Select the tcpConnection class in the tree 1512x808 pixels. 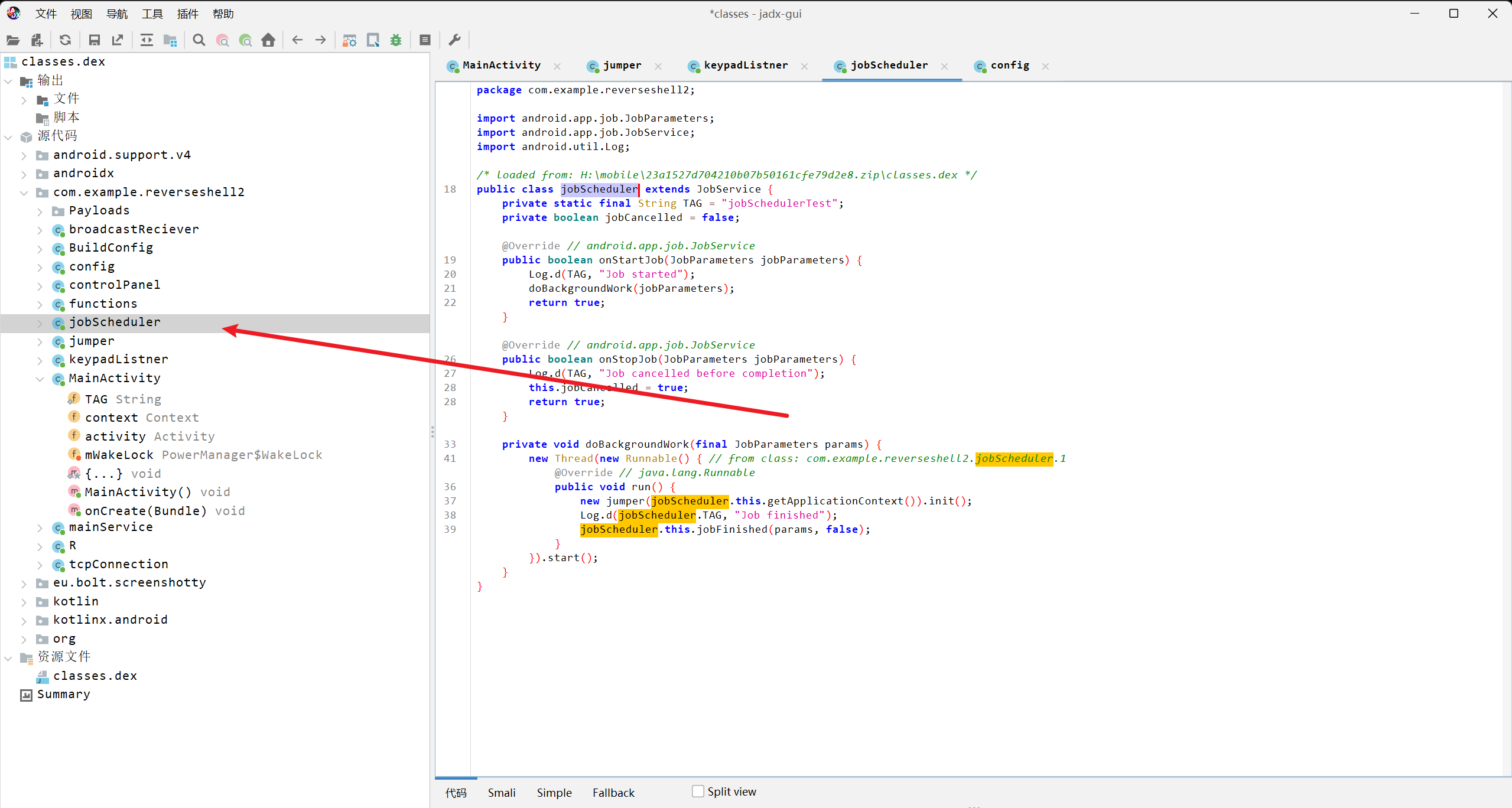click(x=118, y=565)
